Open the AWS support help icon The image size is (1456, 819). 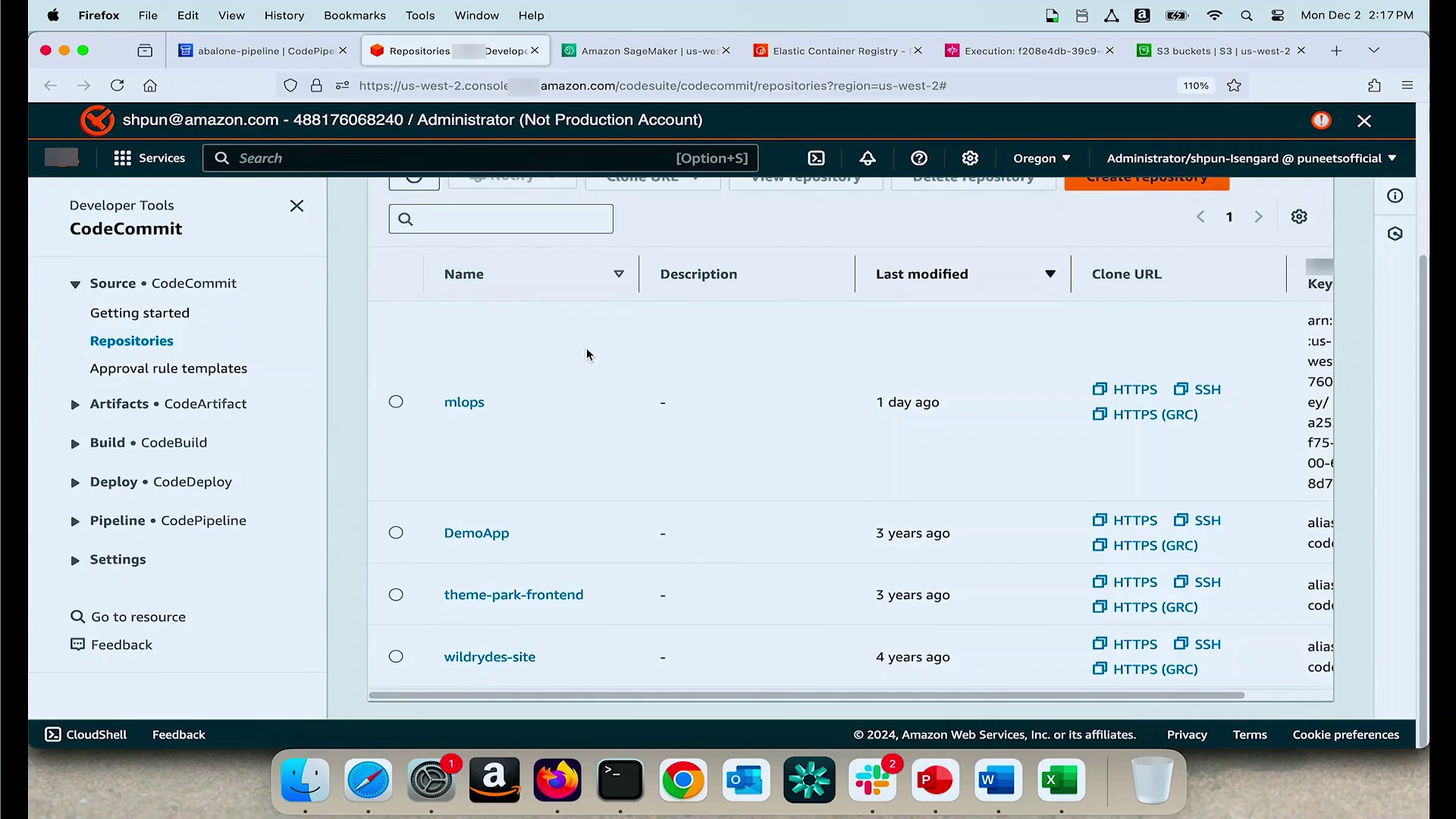click(919, 158)
